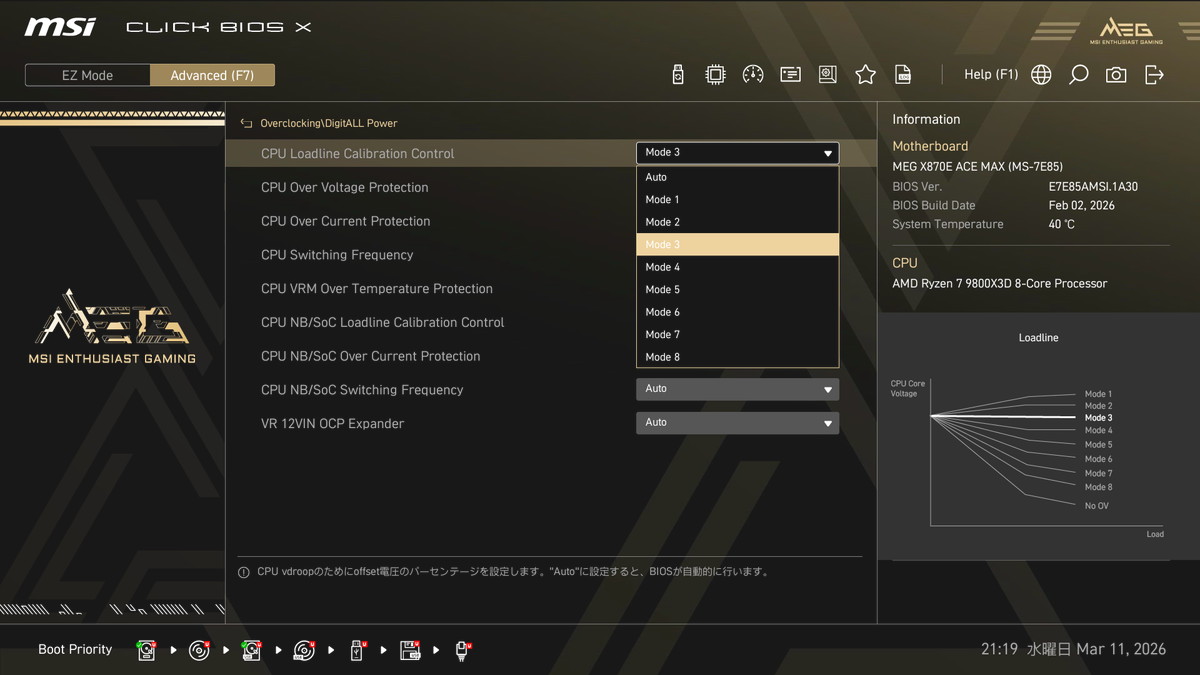Screen dimensions: 1200x675
Task: Click the exit icon at top right
Action: coord(1154,75)
